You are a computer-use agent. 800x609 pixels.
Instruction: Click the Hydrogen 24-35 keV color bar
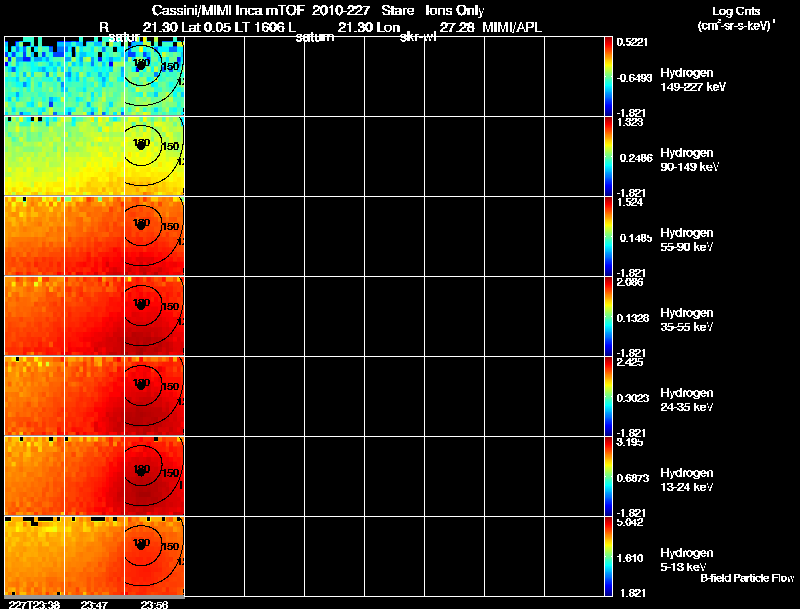(608, 396)
